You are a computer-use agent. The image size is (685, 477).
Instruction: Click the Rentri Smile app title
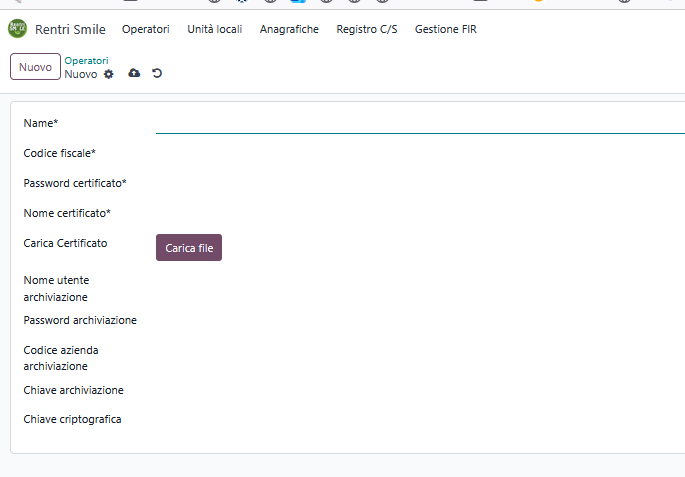[x=70, y=29]
